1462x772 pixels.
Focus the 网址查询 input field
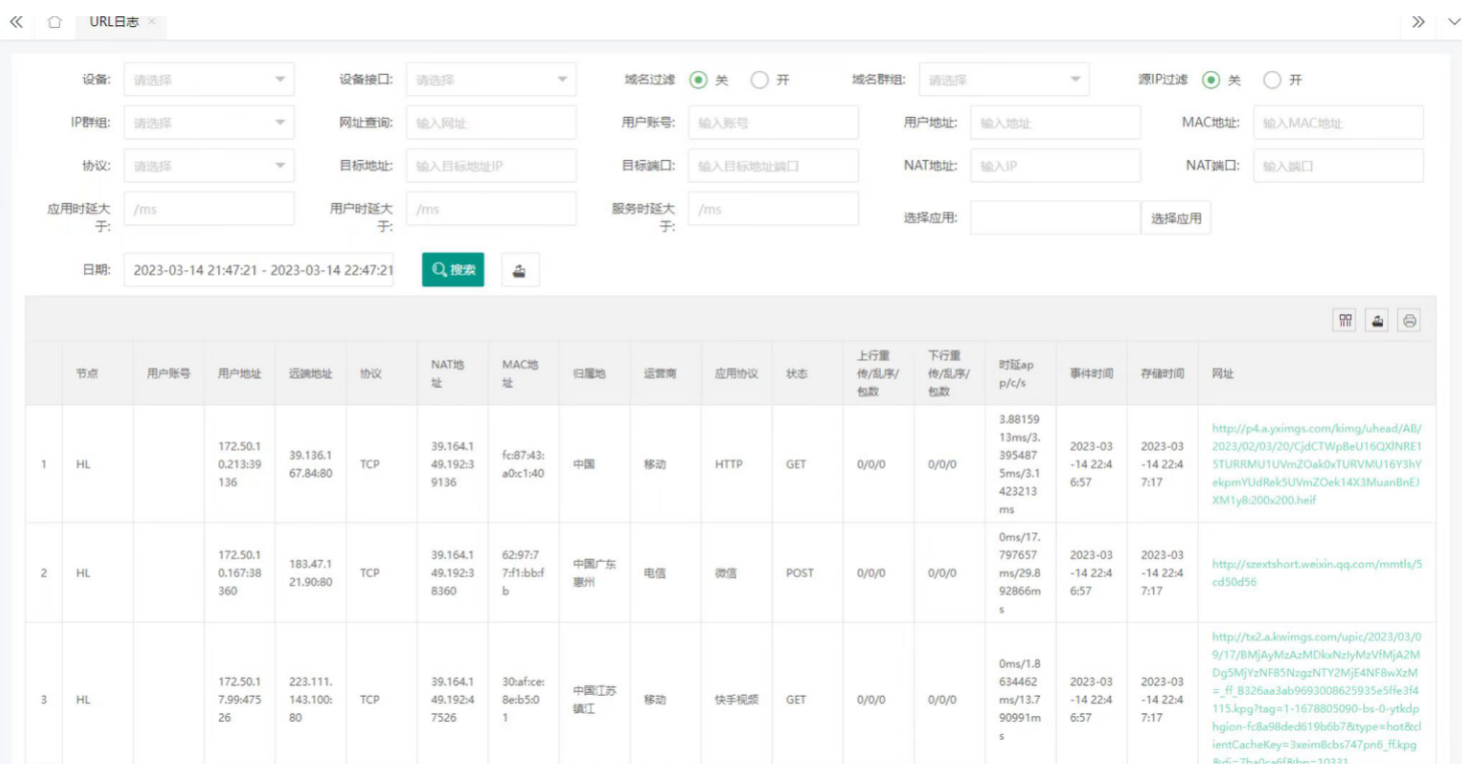(x=491, y=123)
